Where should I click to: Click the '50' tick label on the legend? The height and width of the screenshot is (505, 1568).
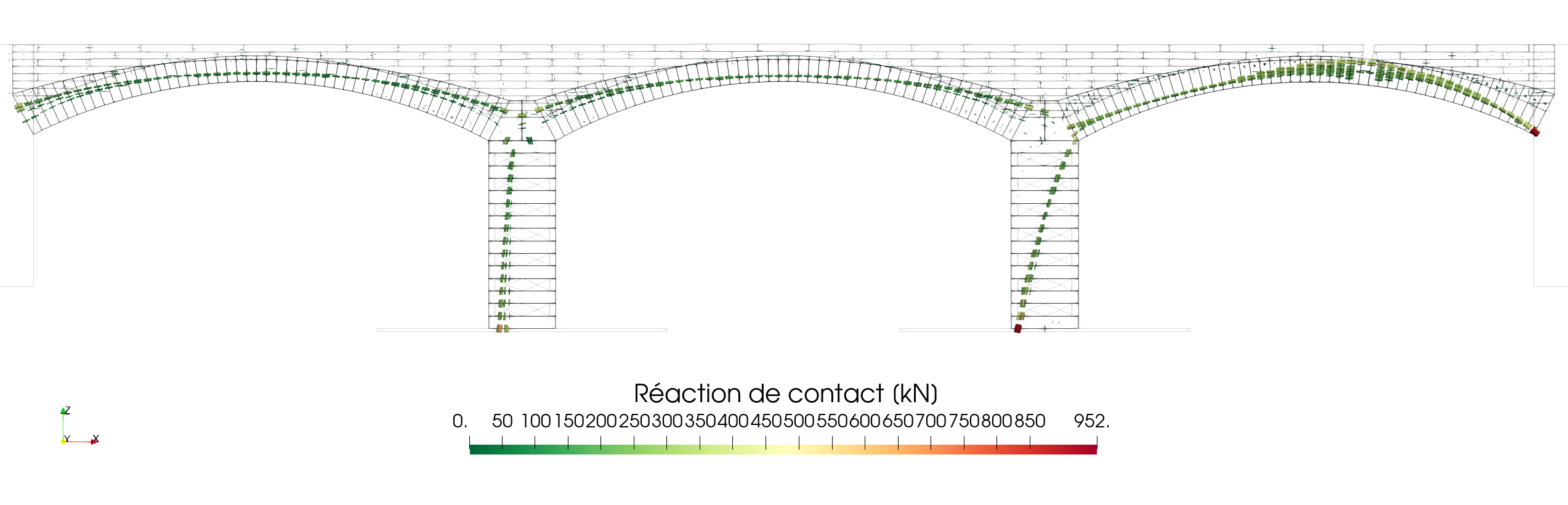[x=502, y=421]
